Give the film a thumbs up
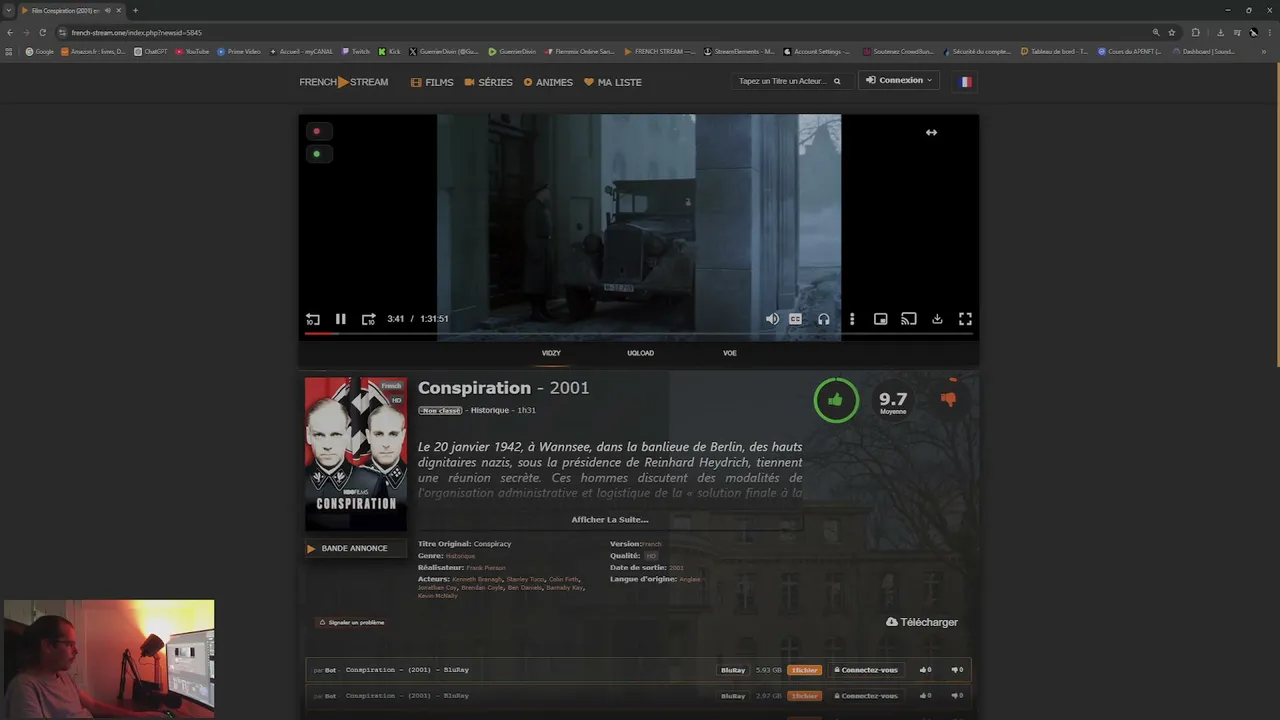Screen dimensions: 1280x720 836,400
